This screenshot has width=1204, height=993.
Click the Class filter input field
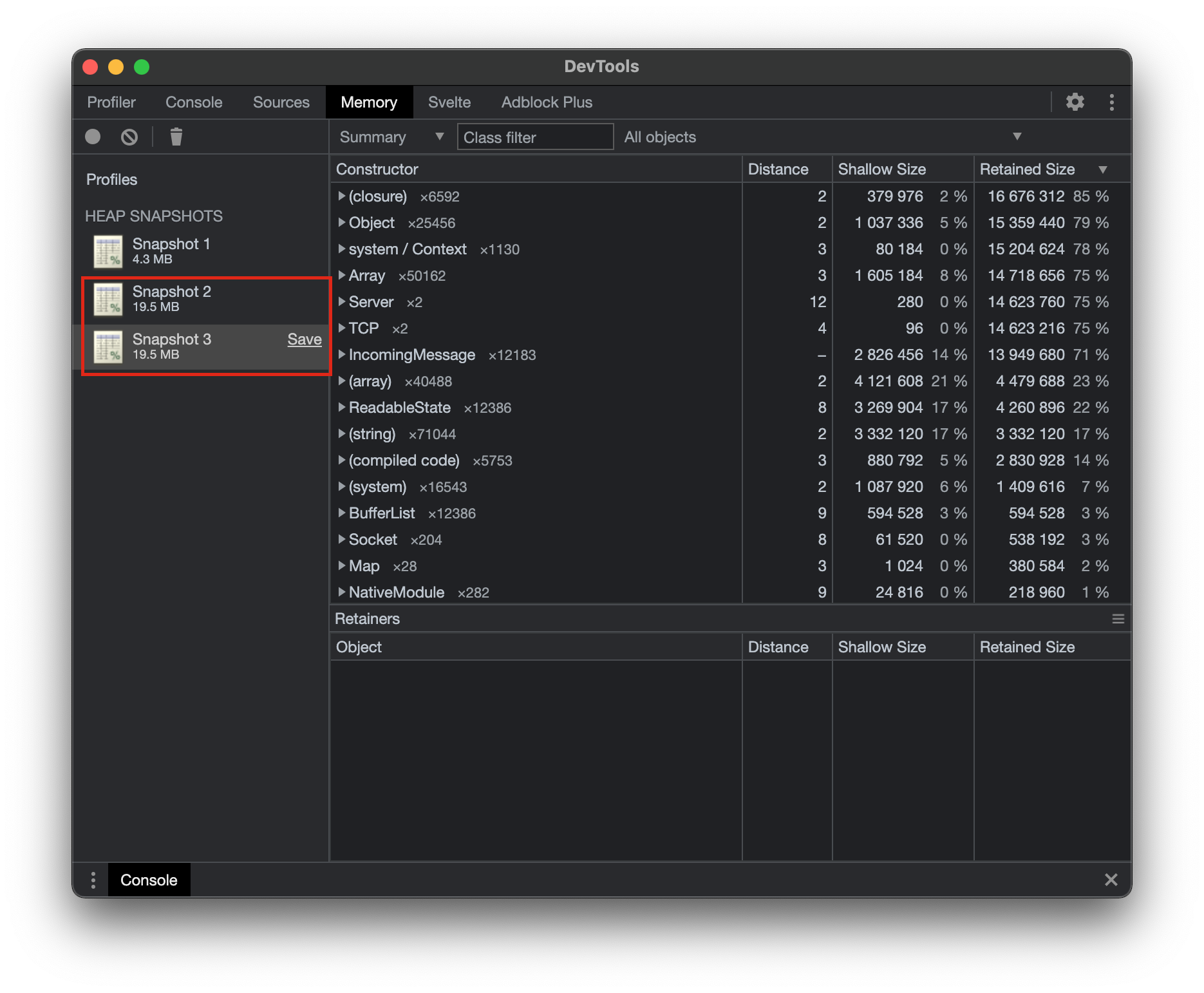(x=535, y=137)
